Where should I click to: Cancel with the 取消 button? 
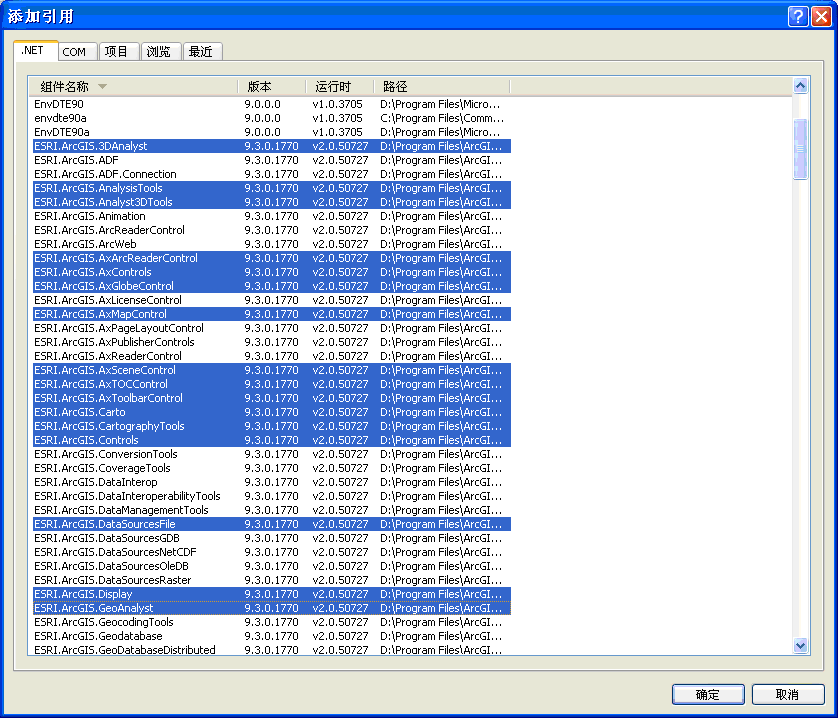pyautogui.click(x=788, y=694)
